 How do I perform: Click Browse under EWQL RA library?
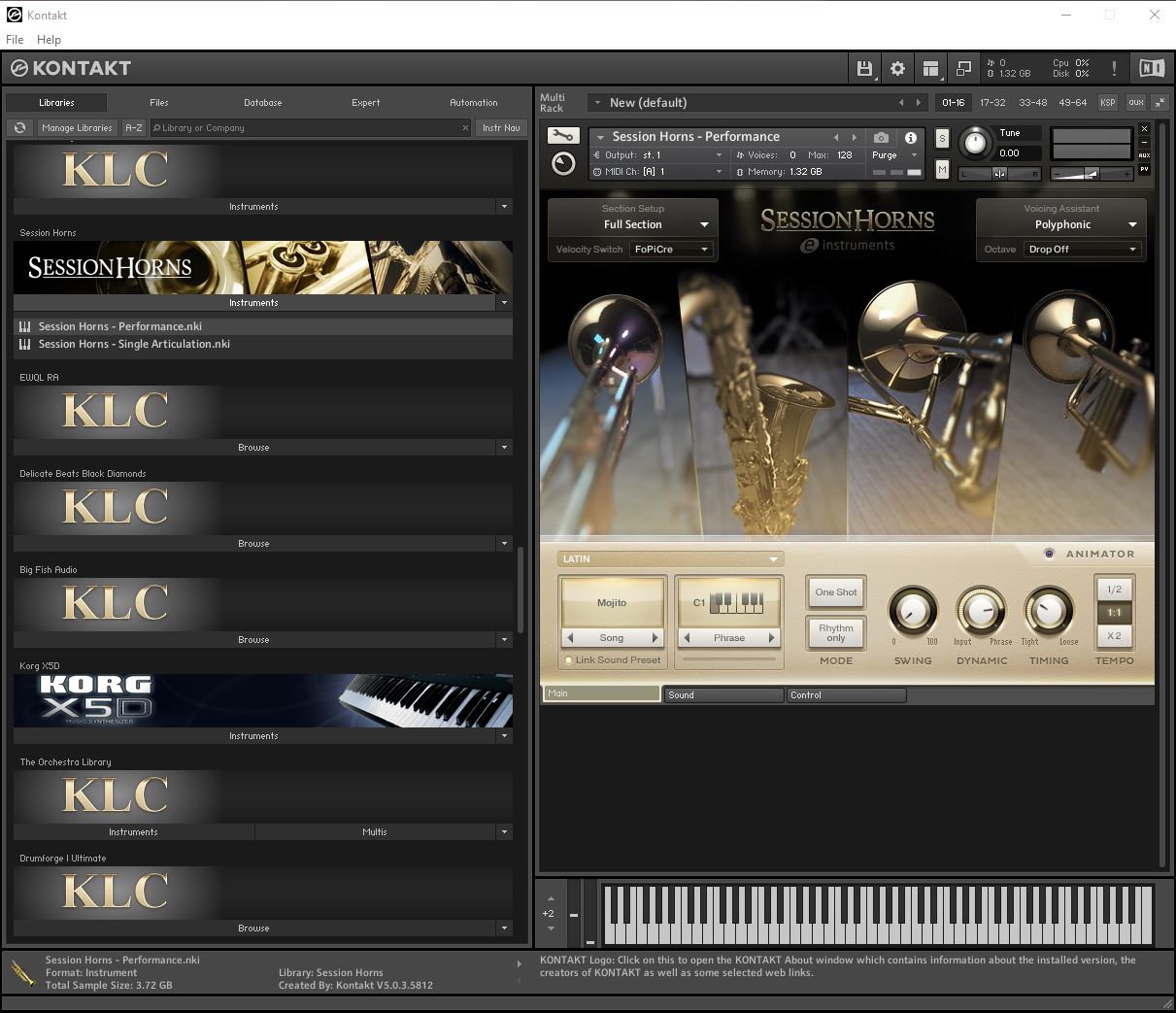click(253, 448)
